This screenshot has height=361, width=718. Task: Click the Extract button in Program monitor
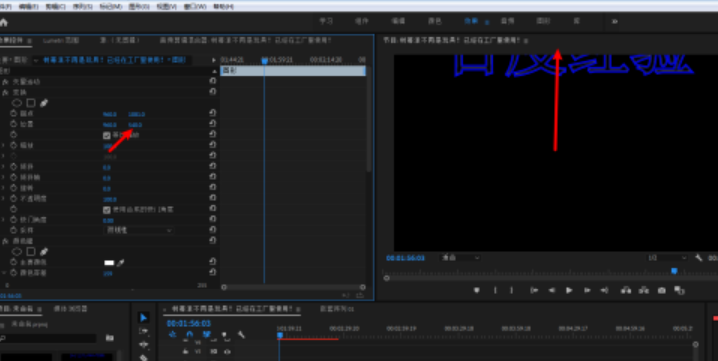click(x=643, y=290)
